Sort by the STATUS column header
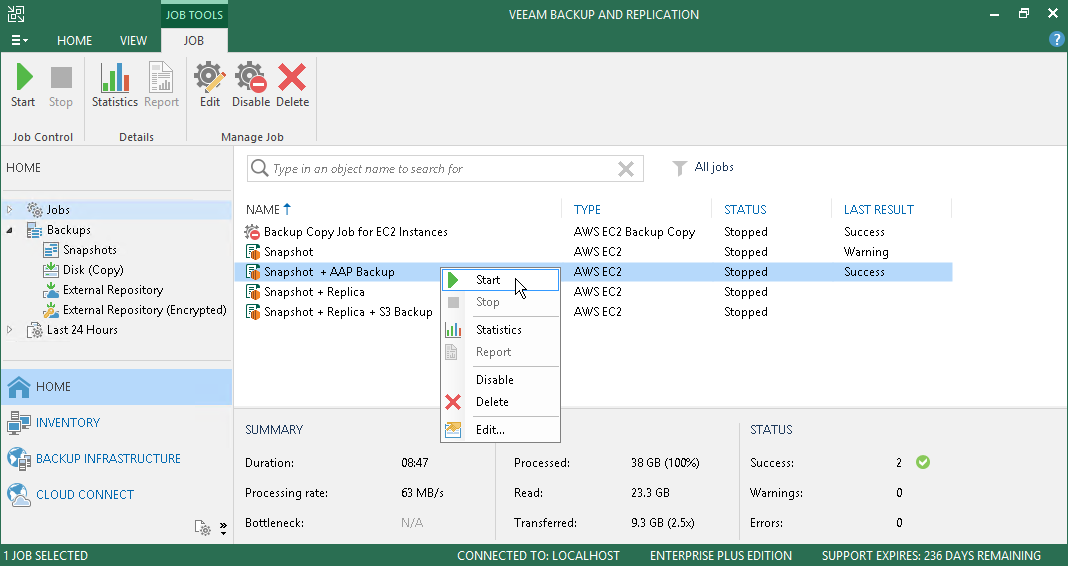The width and height of the screenshot is (1068, 566). (x=745, y=210)
